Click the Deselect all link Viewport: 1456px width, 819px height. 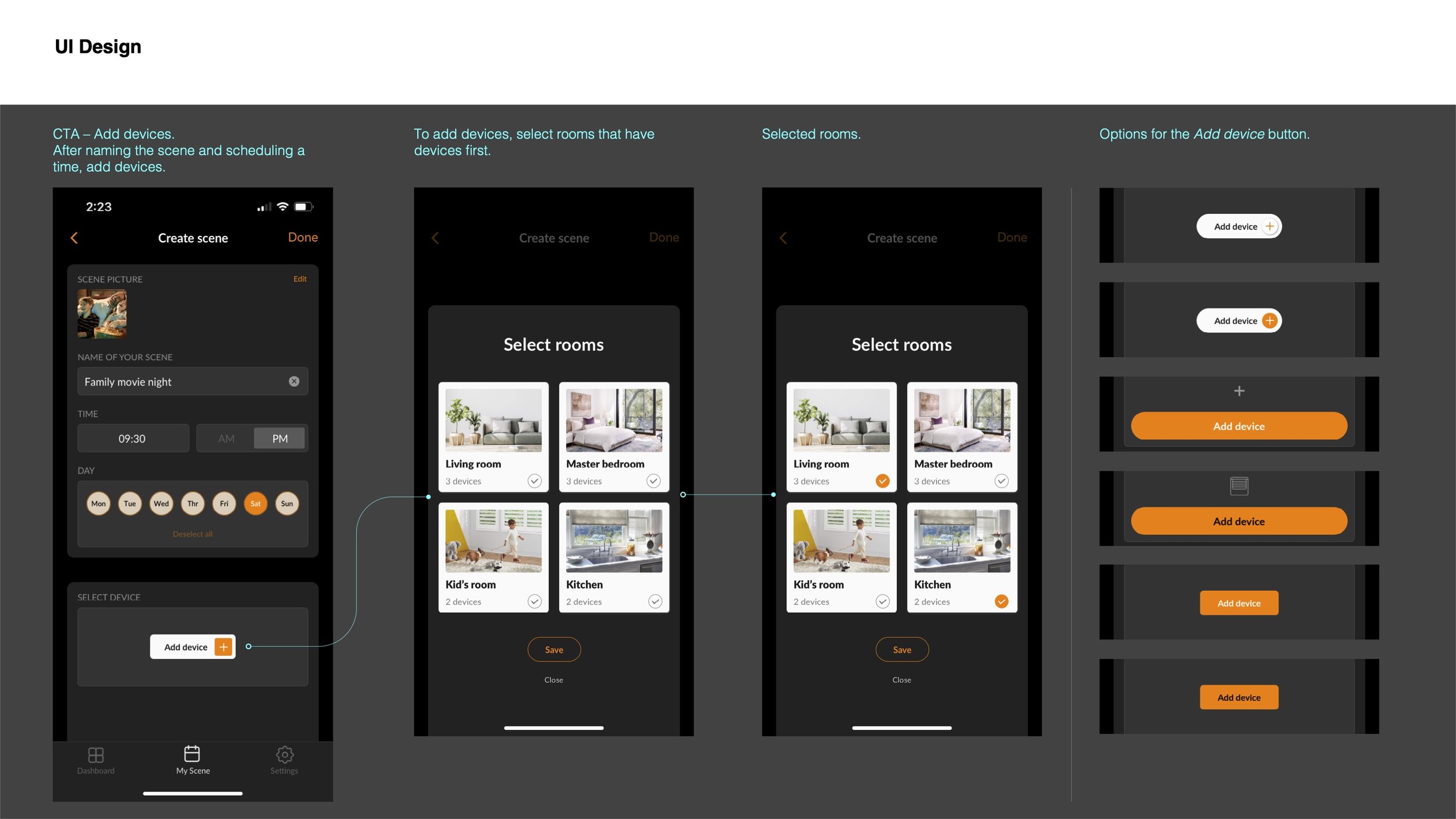[x=192, y=534]
